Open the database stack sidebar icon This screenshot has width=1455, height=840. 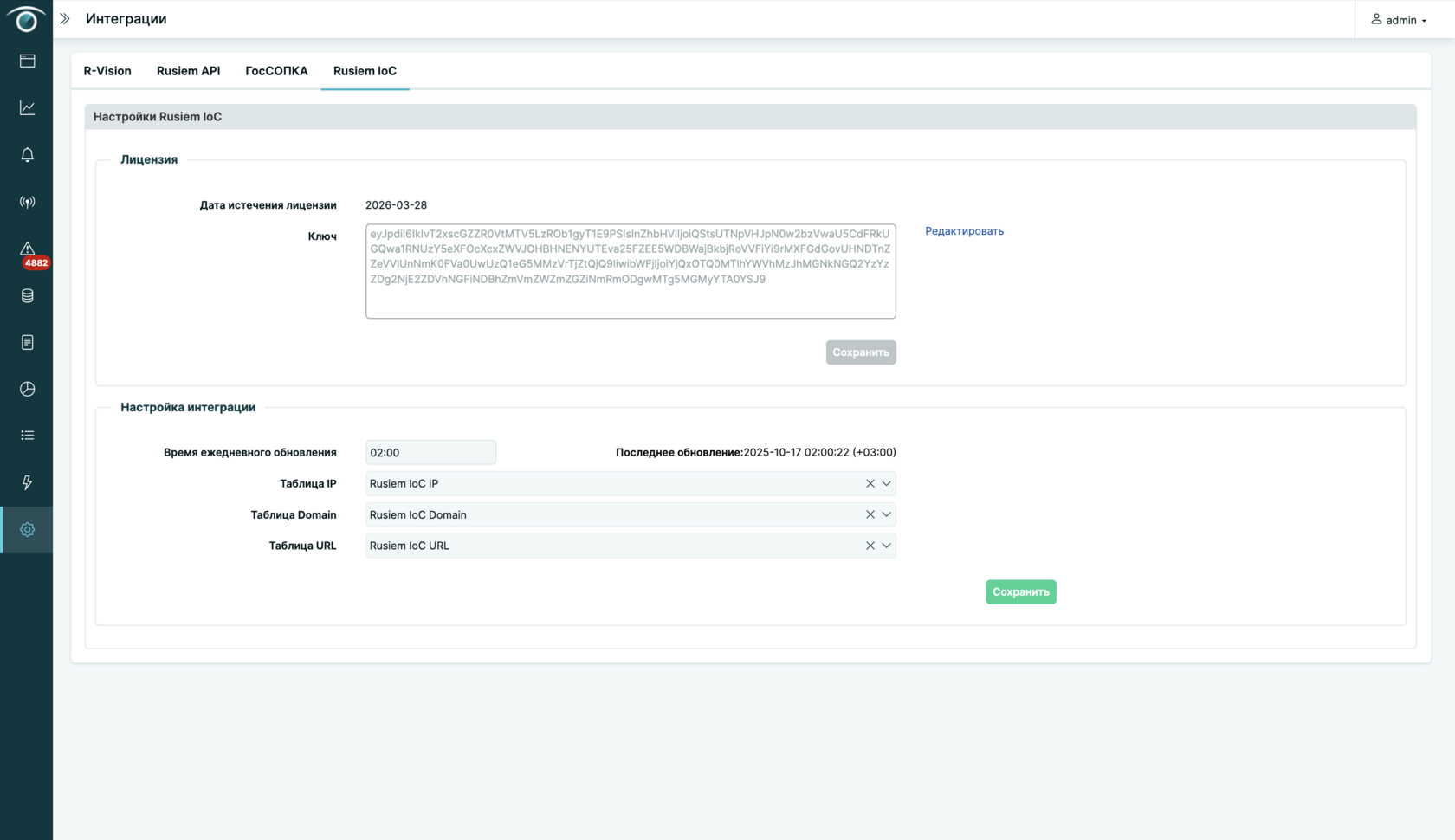tap(28, 295)
